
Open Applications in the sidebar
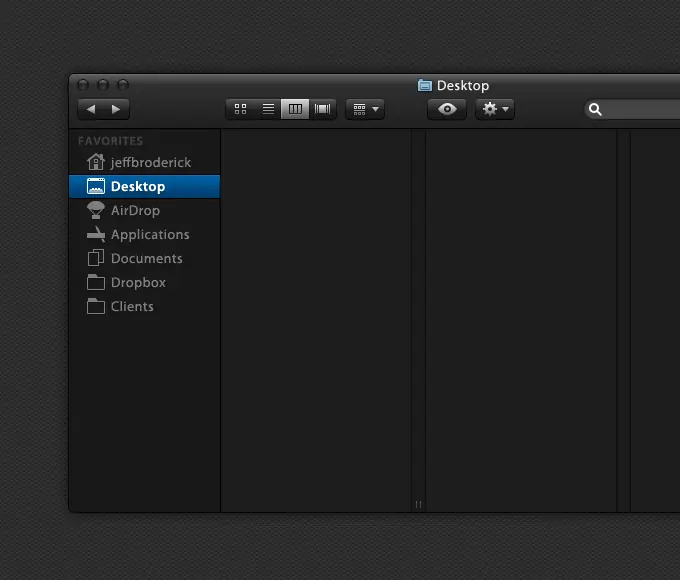coord(145,234)
